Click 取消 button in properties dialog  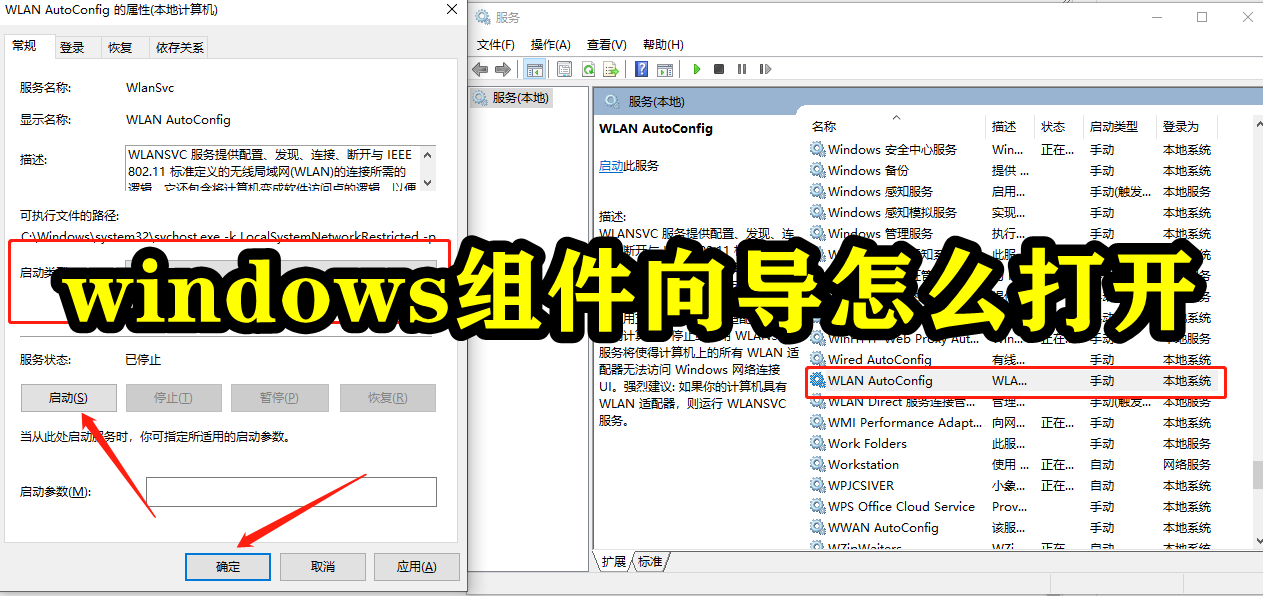(322, 566)
